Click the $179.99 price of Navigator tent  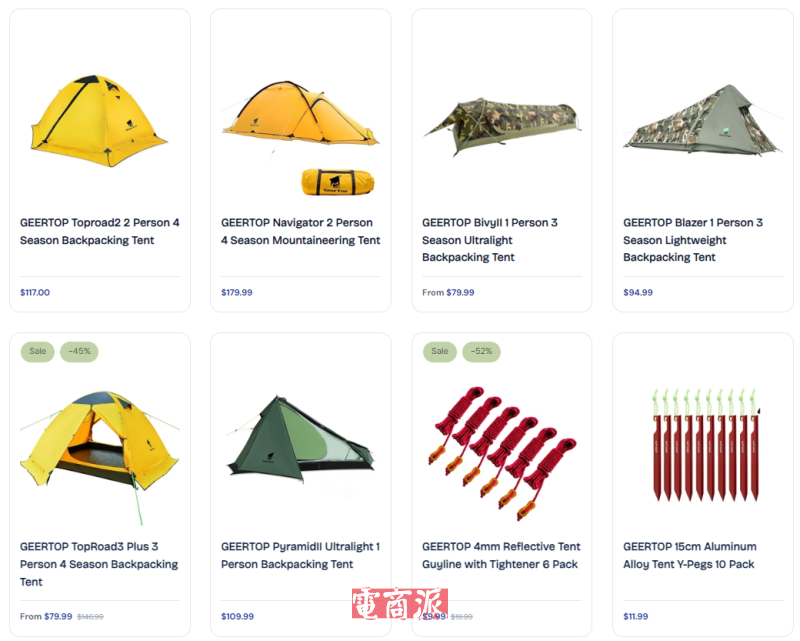pyautogui.click(x=237, y=292)
